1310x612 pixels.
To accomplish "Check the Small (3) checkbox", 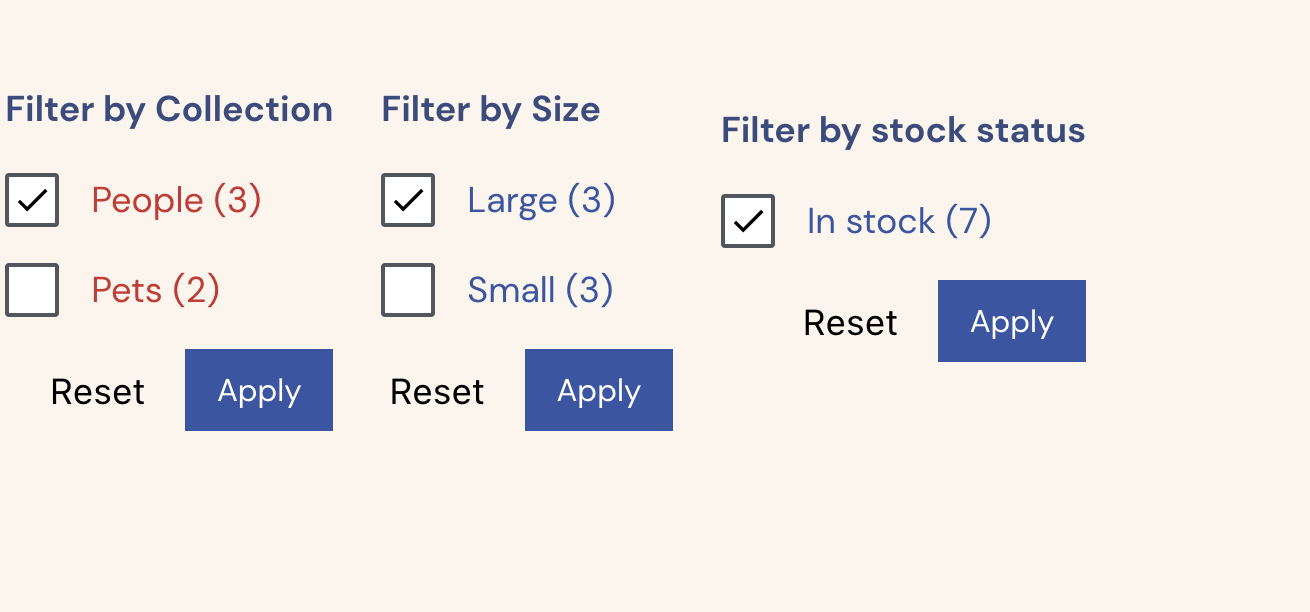I will click(407, 289).
